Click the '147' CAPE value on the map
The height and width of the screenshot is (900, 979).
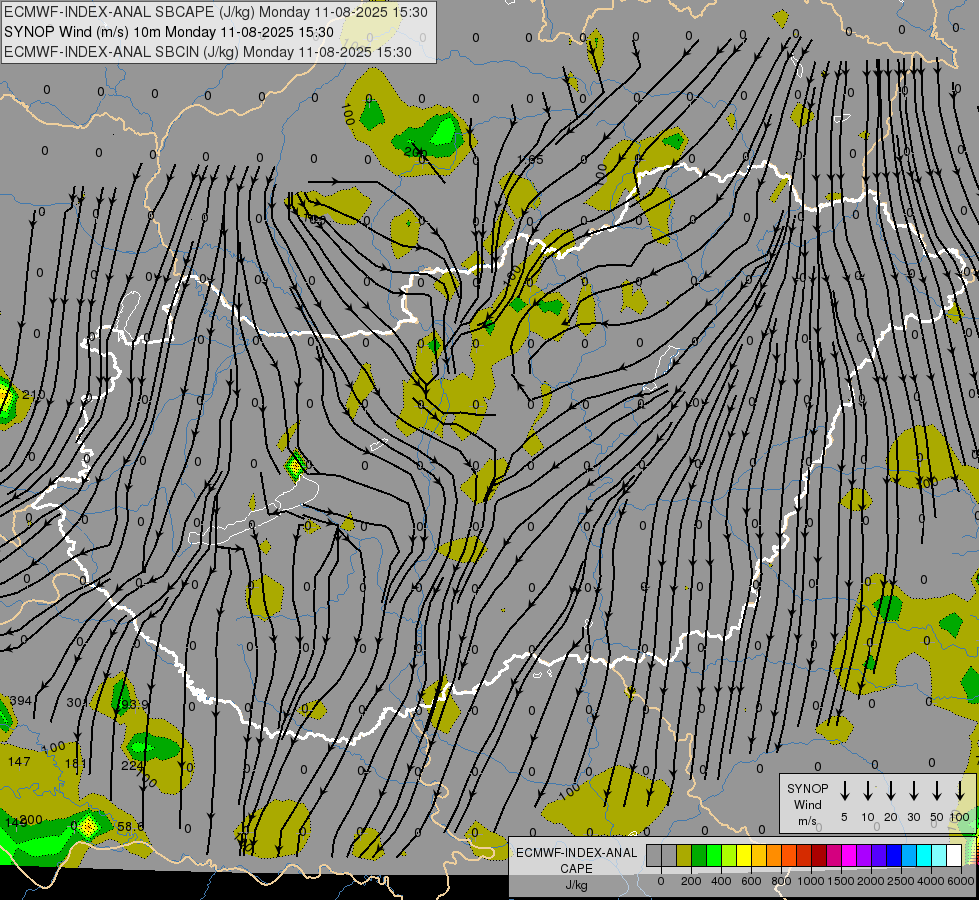tap(19, 761)
